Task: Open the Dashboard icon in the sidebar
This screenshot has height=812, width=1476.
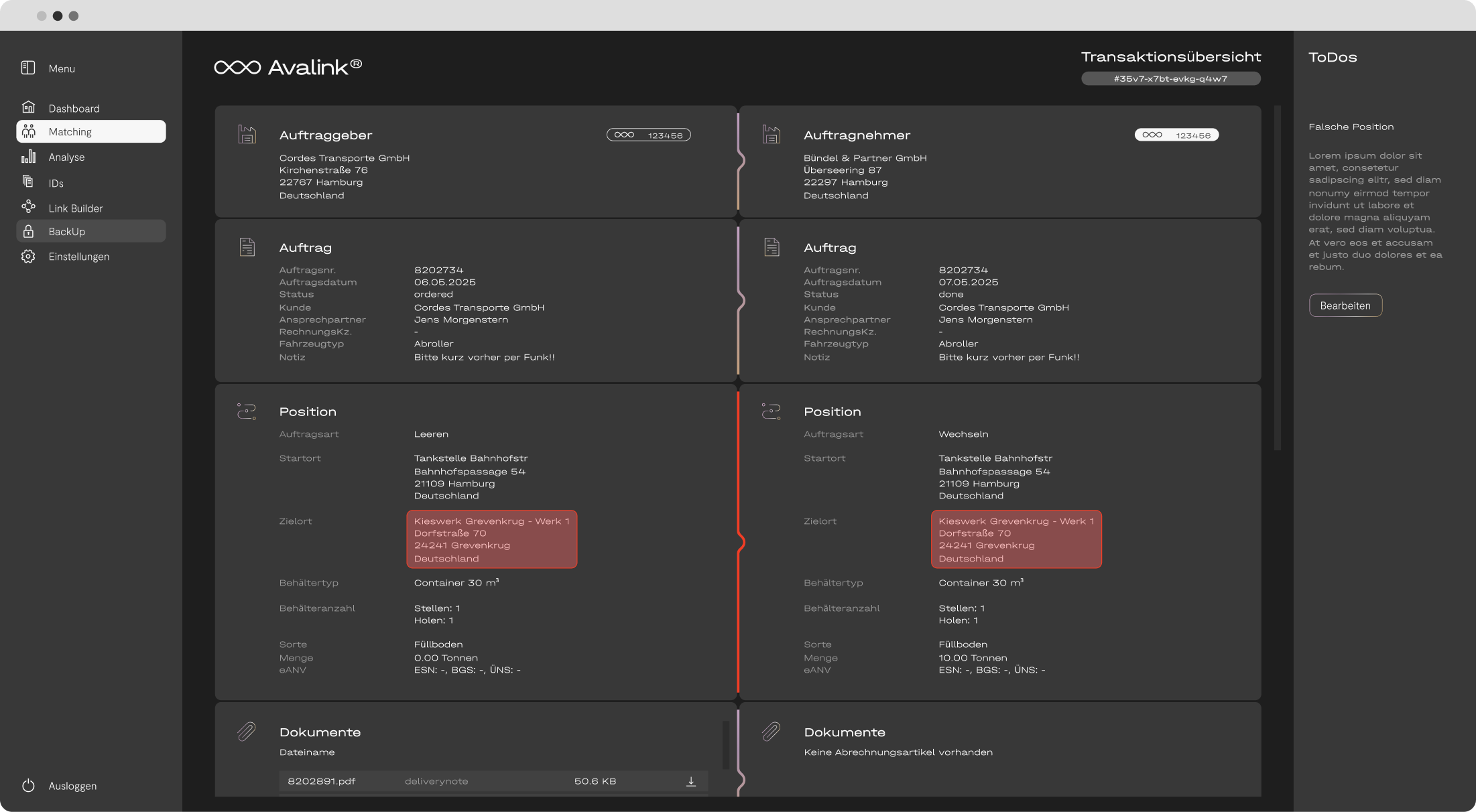Action: tap(28, 107)
